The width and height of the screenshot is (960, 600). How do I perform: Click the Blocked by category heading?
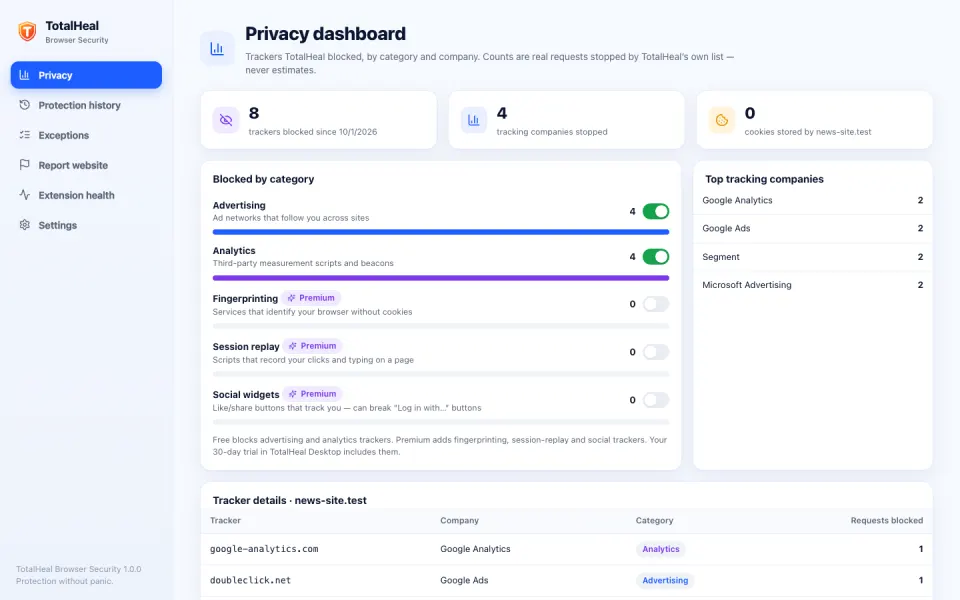(x=263, y=179)
